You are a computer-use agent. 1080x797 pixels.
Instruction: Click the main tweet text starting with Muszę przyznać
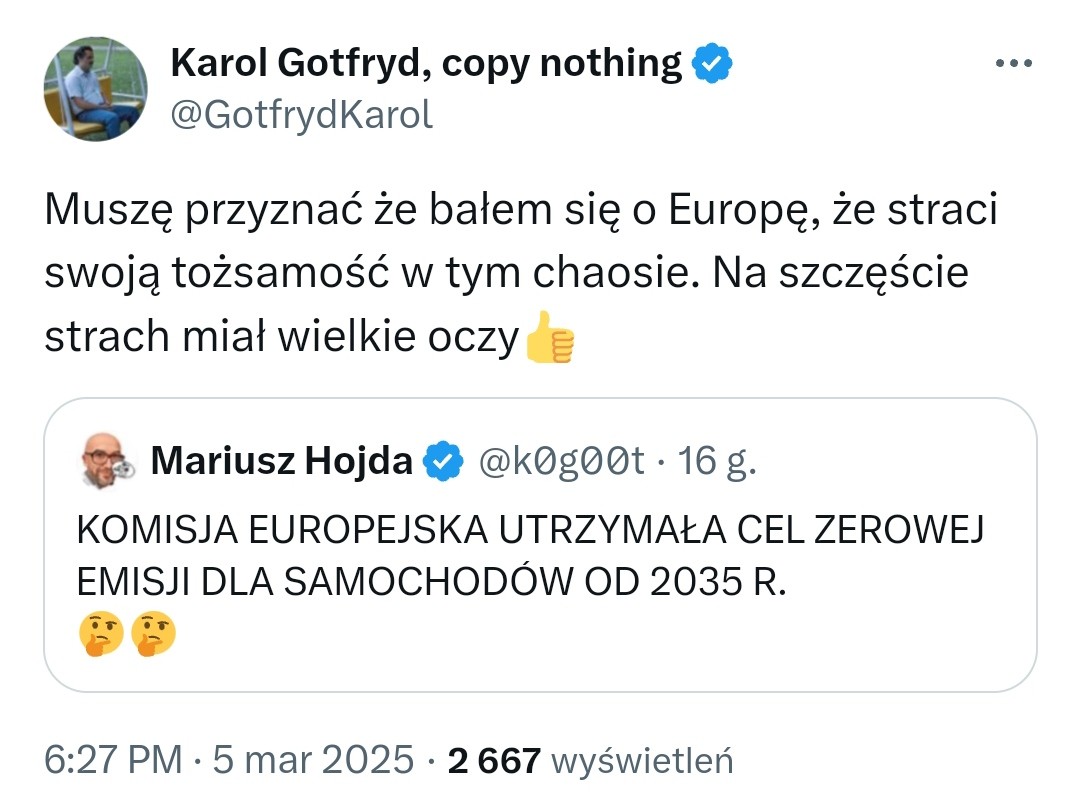tap(521, 273)
